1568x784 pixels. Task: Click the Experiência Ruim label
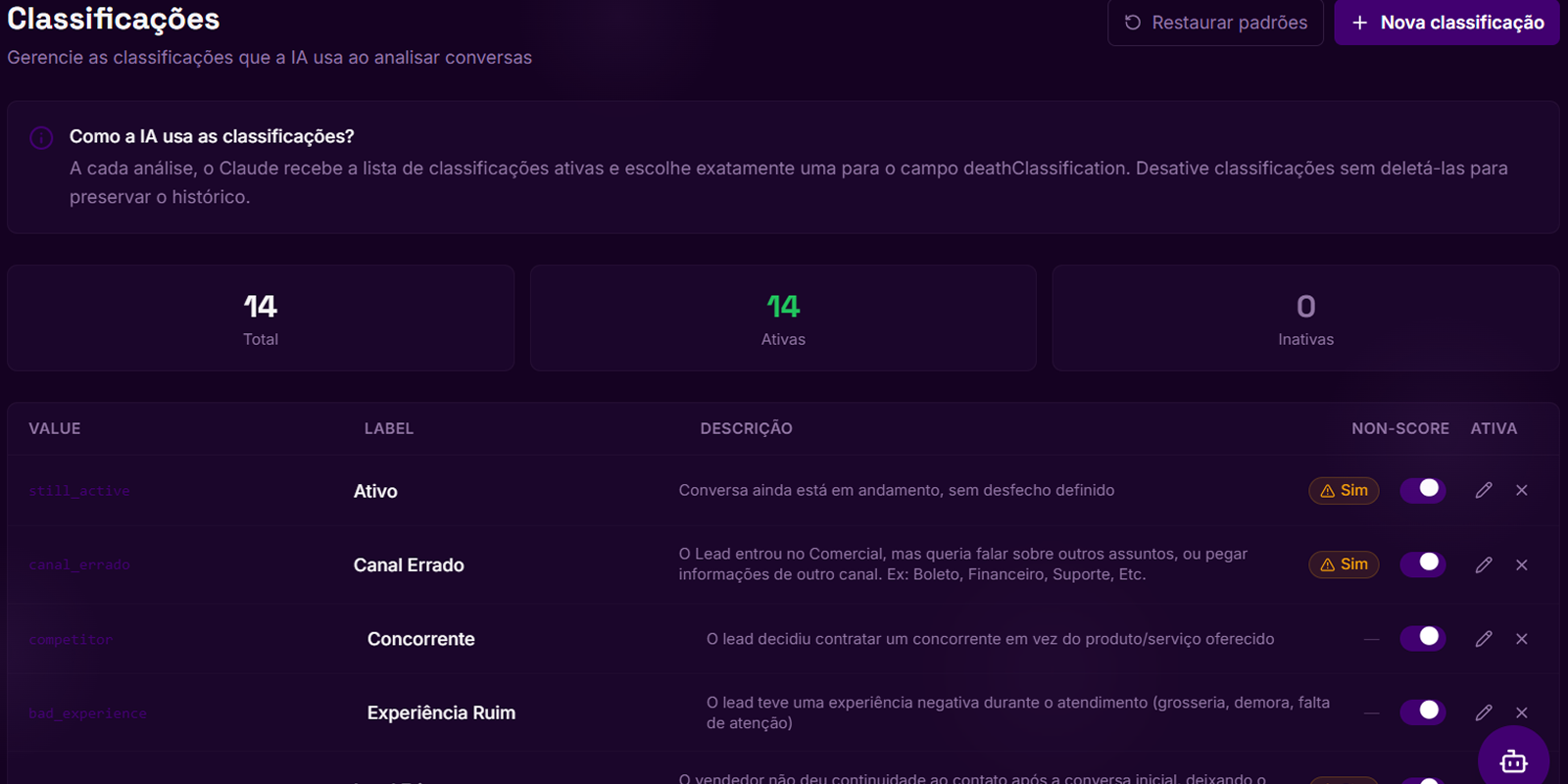[441, 713]
